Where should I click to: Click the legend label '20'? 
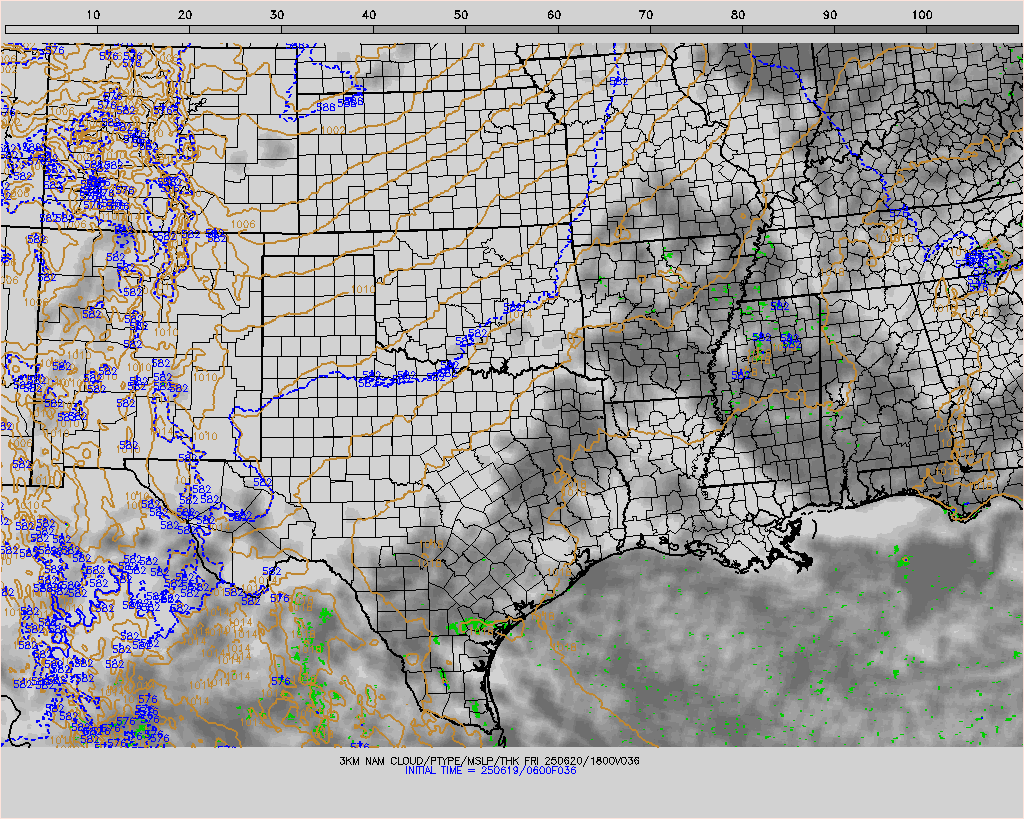[185, 15]
